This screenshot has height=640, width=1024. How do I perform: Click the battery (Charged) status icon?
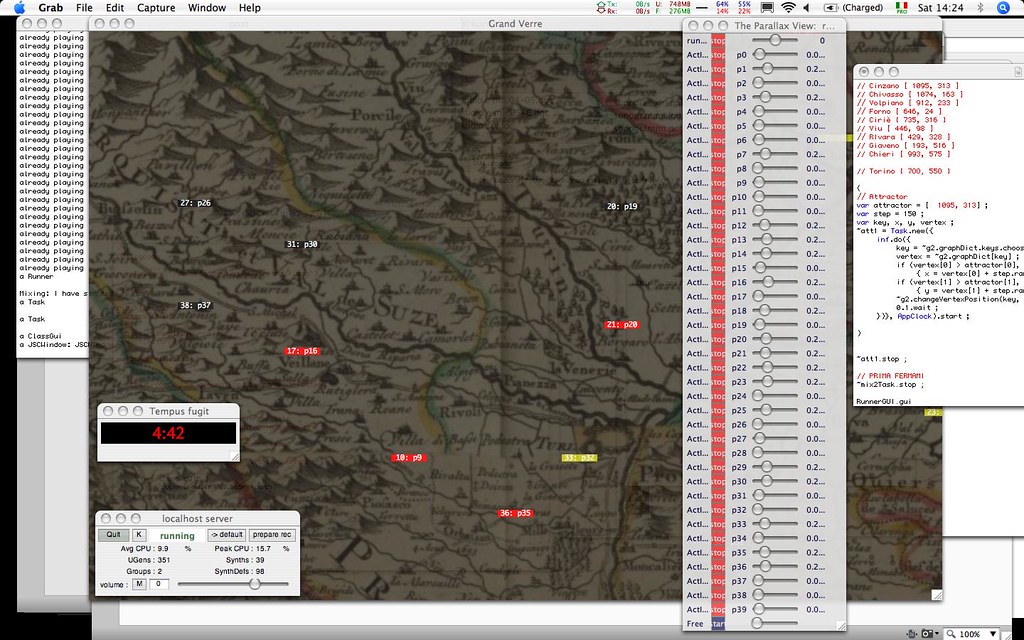tap(828, 8)
